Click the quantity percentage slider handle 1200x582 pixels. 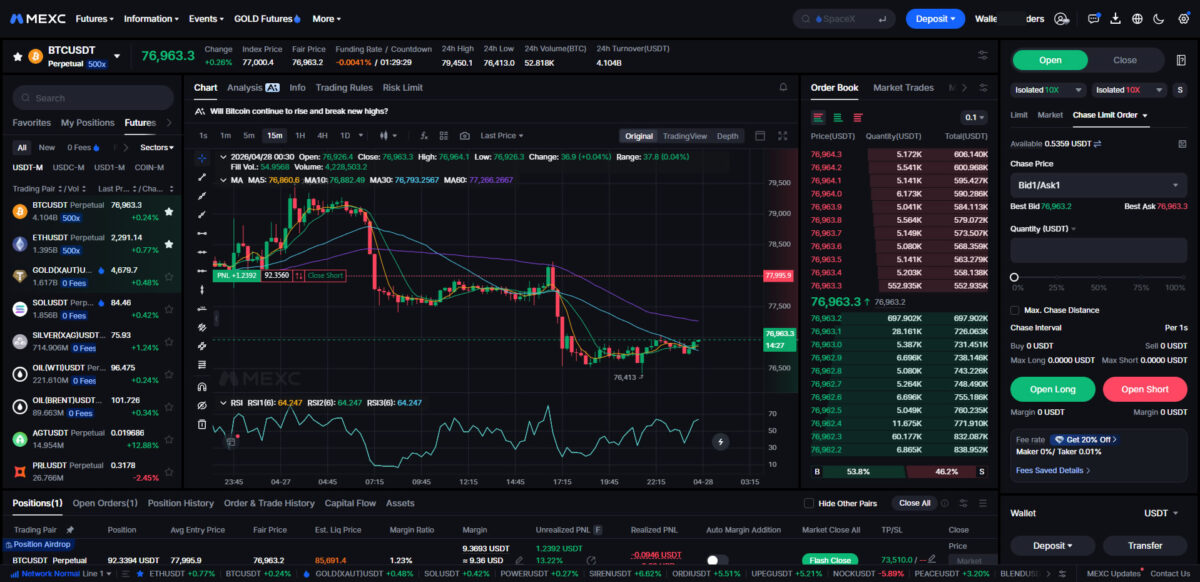click(1014, 277)
